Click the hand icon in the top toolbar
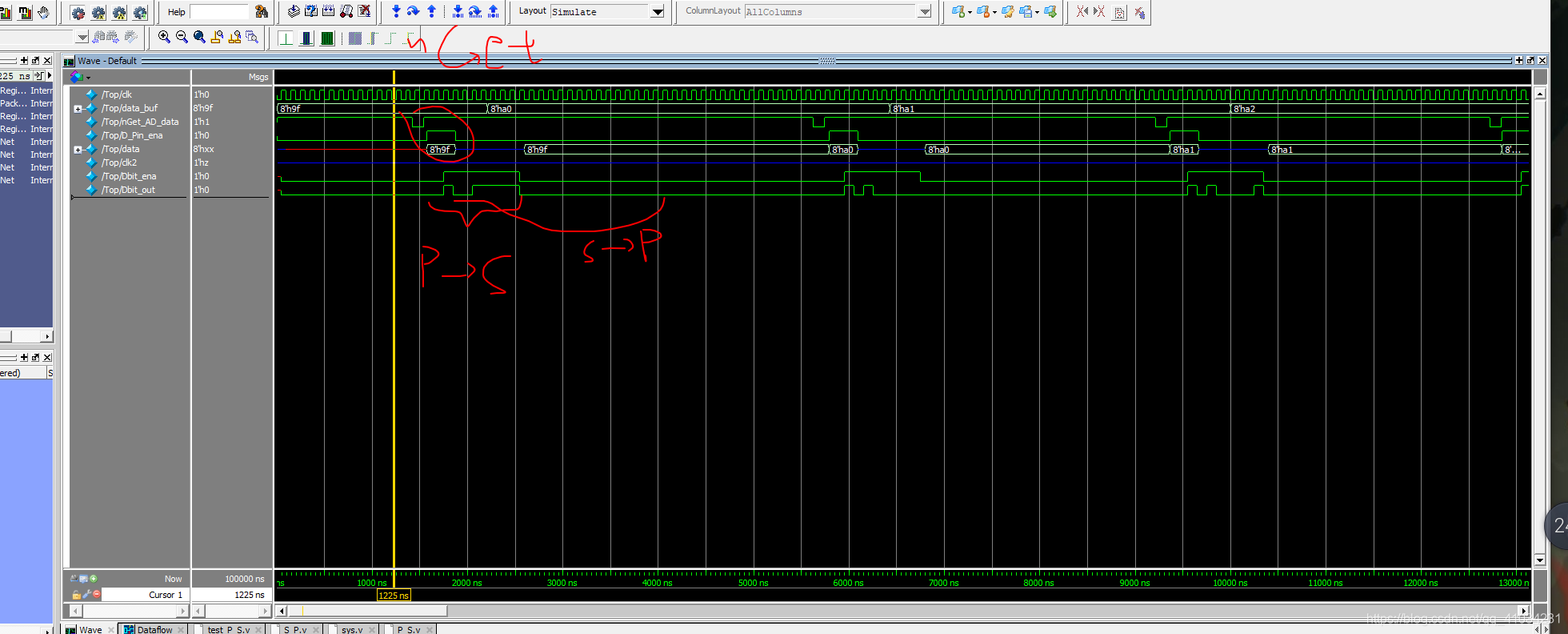The image size is (1568, 634). 44,12
